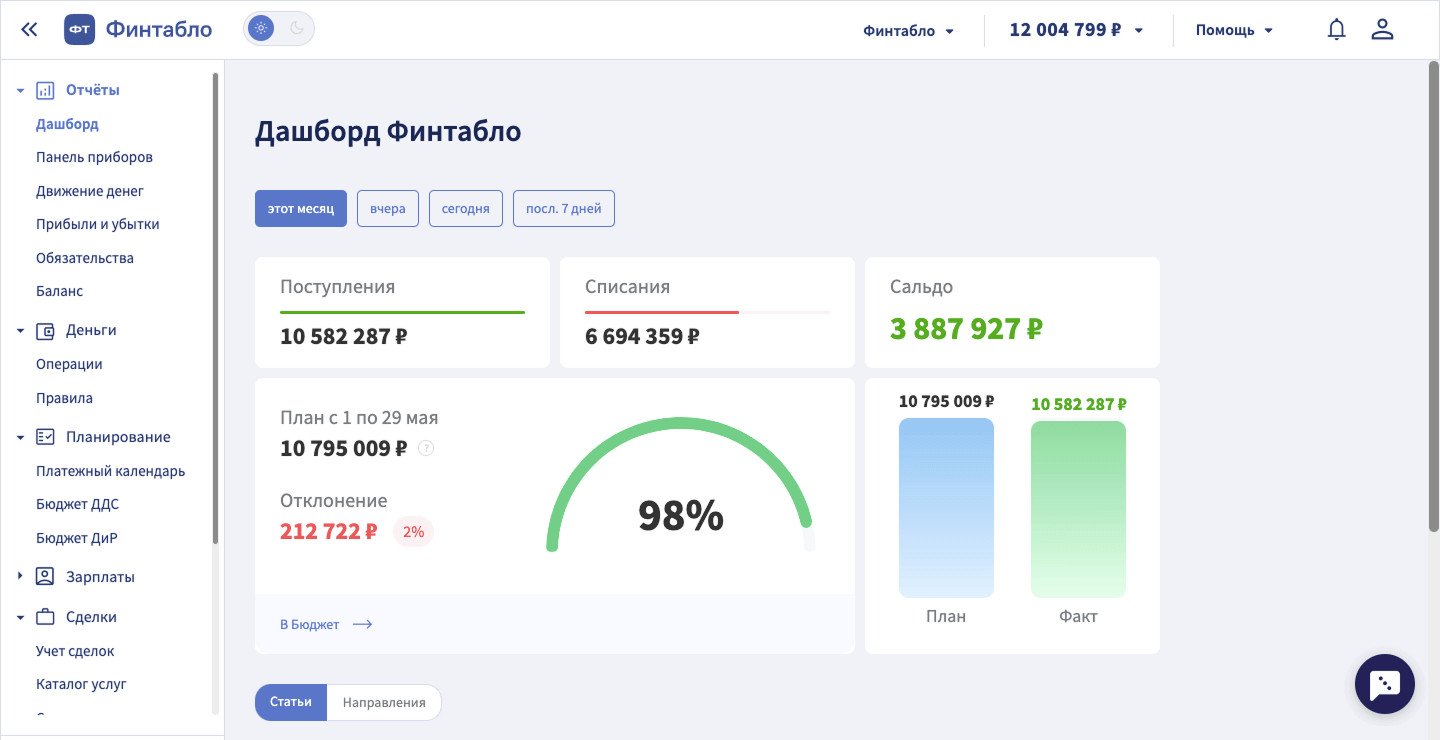Click the Зарплаты person icon
The height and width of the screenshot is (740, 1440).
(45, 577)
